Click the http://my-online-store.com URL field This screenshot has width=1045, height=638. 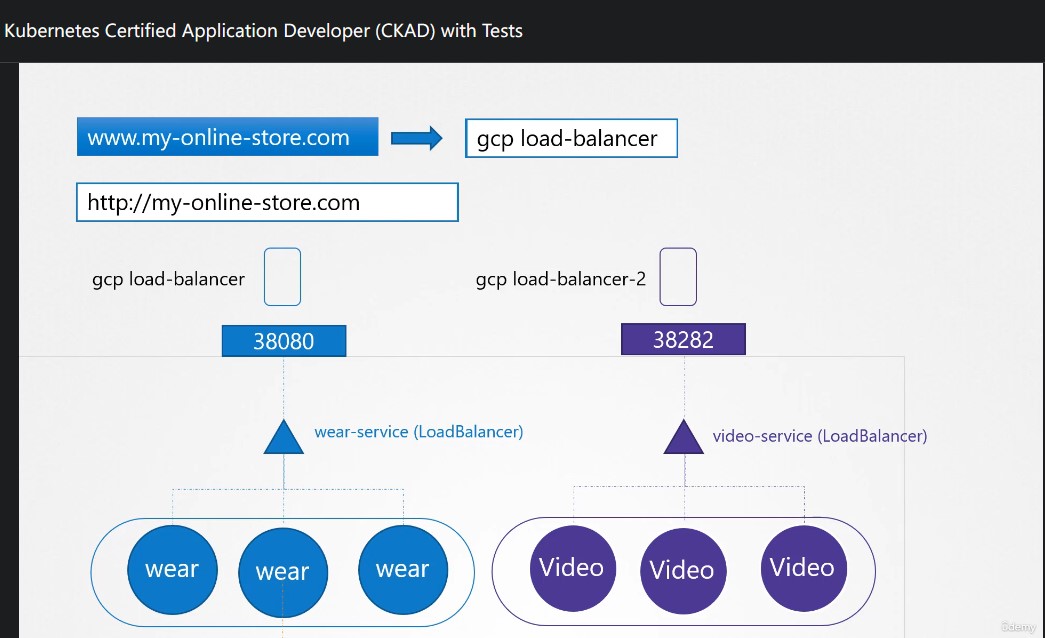pyautogui.click(x=267, y=202)
